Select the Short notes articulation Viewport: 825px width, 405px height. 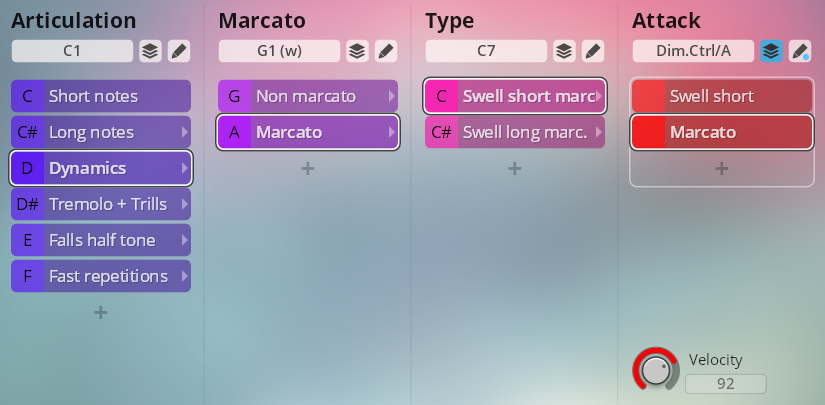[100, 96]
